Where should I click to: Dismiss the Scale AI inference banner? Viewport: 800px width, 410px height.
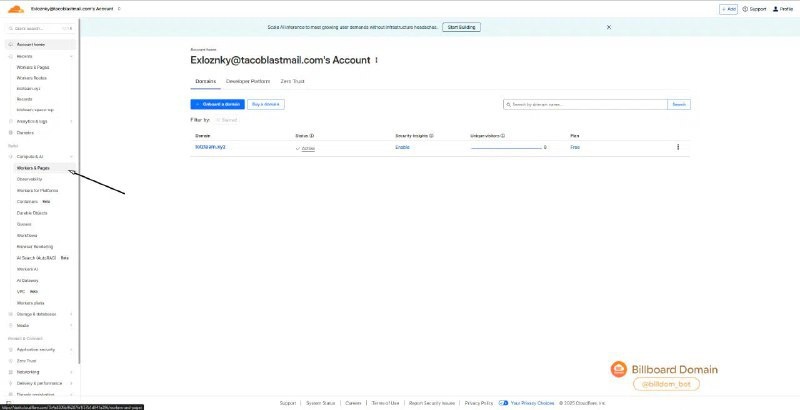(x=609, y=27)
